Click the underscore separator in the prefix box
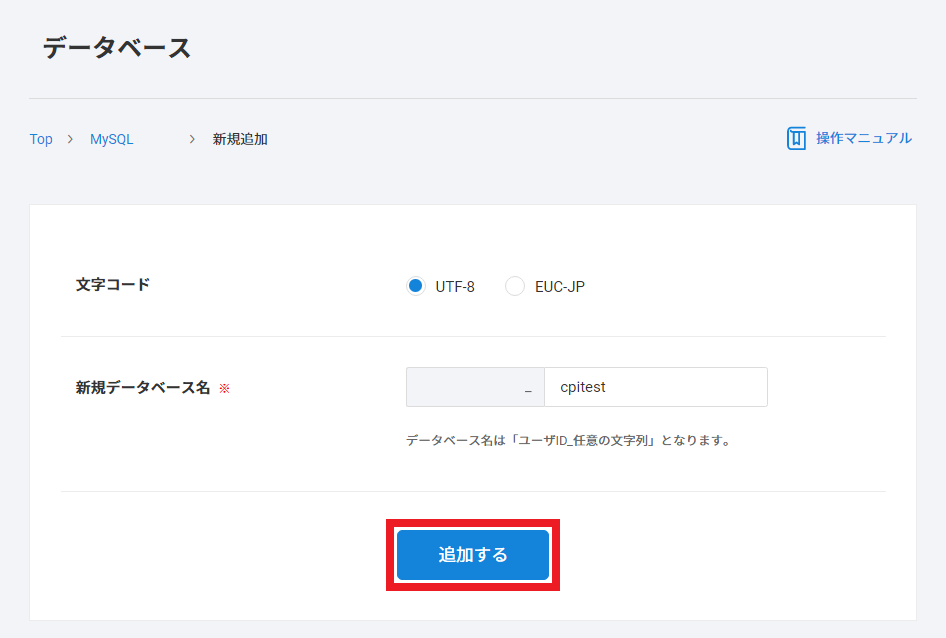The height and width of the screenshot is (638, 946). [528, 389]
